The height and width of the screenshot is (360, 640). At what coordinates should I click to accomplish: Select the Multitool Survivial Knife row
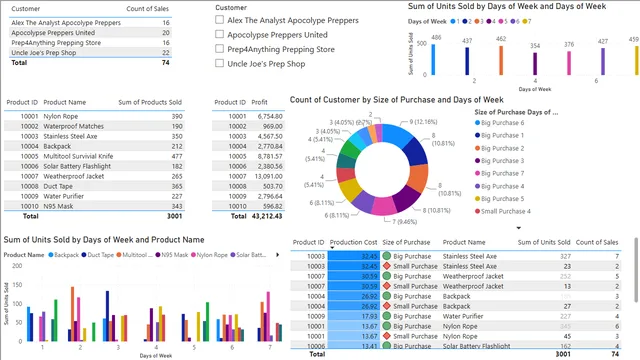point(94,156)
